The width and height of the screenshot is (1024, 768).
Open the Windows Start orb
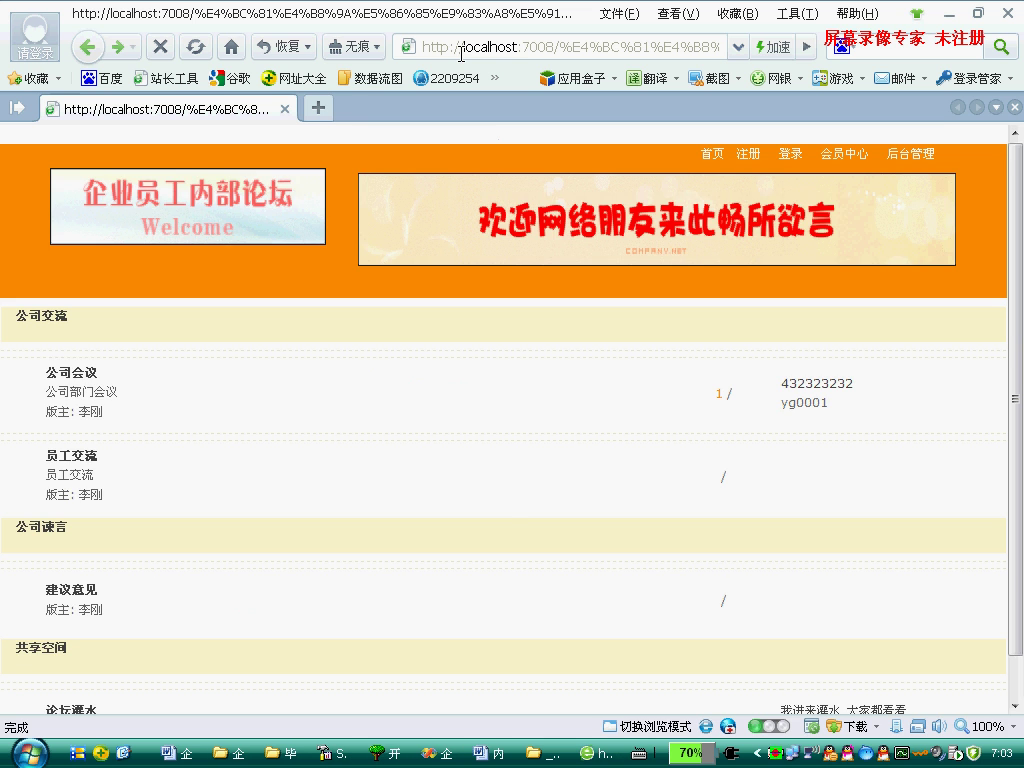coord(30,753)
